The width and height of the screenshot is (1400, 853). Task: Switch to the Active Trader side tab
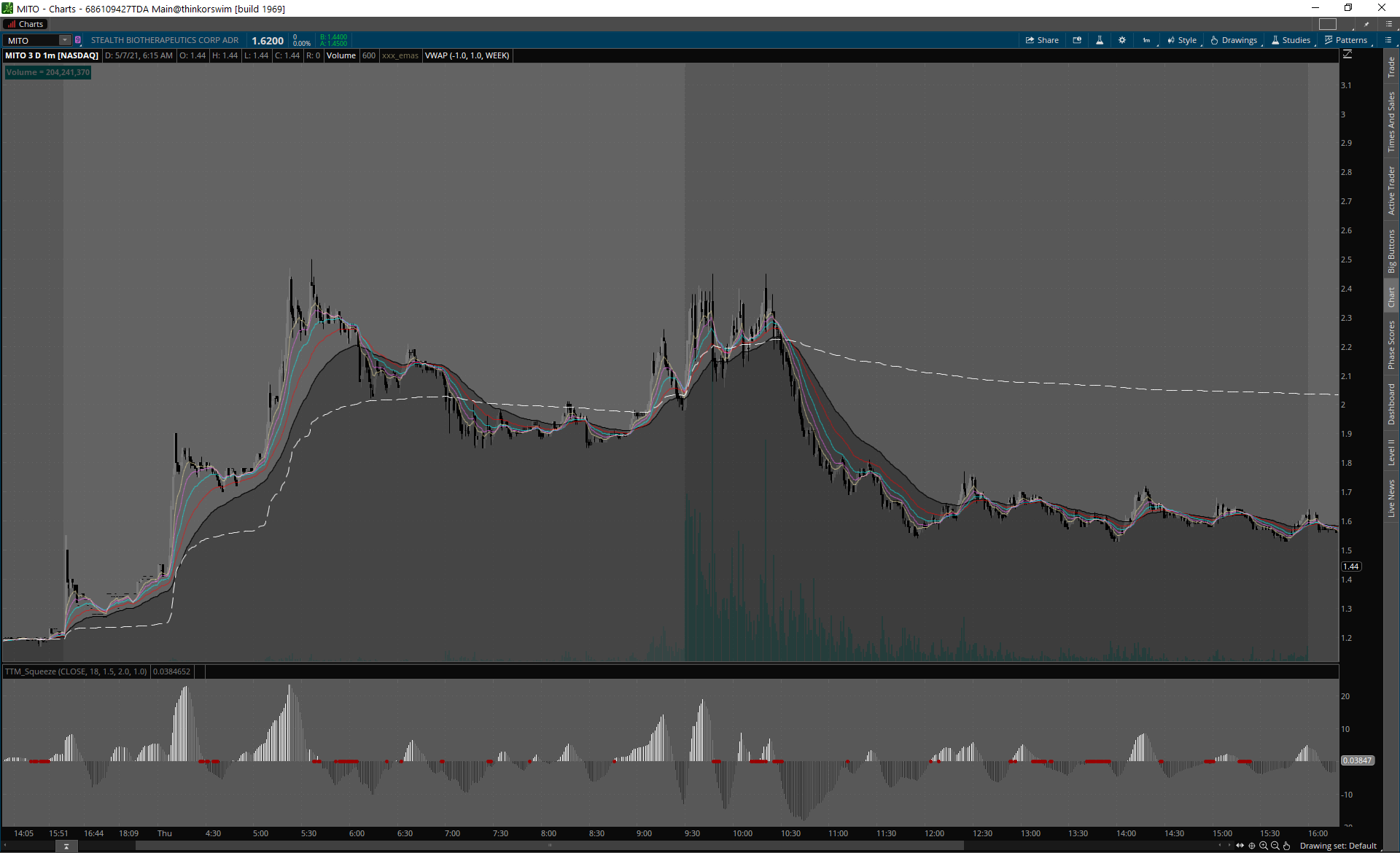point(1391,190)
